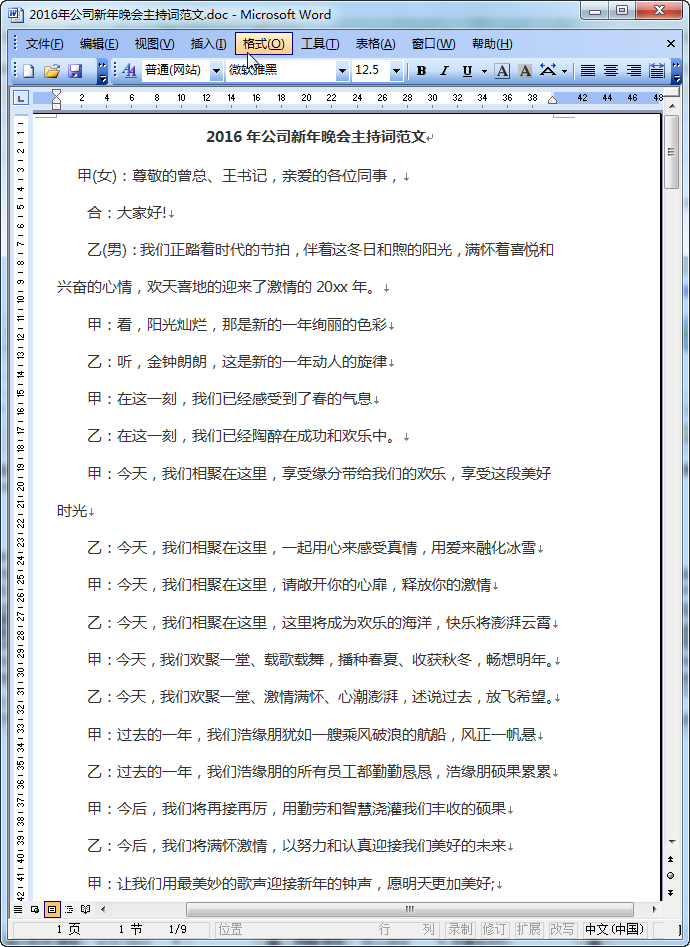
Task: Click language indicator 中文(中国)
Action: coord(615,929)
